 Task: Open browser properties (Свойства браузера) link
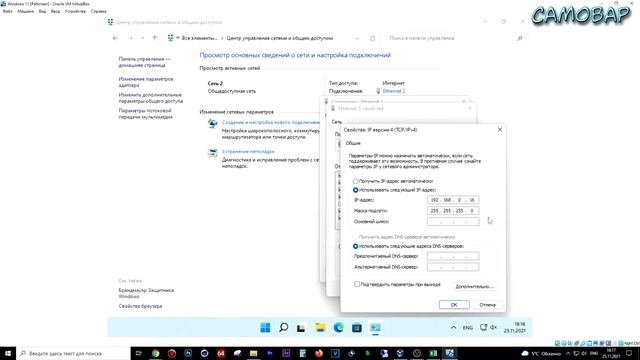coord(140,306)
